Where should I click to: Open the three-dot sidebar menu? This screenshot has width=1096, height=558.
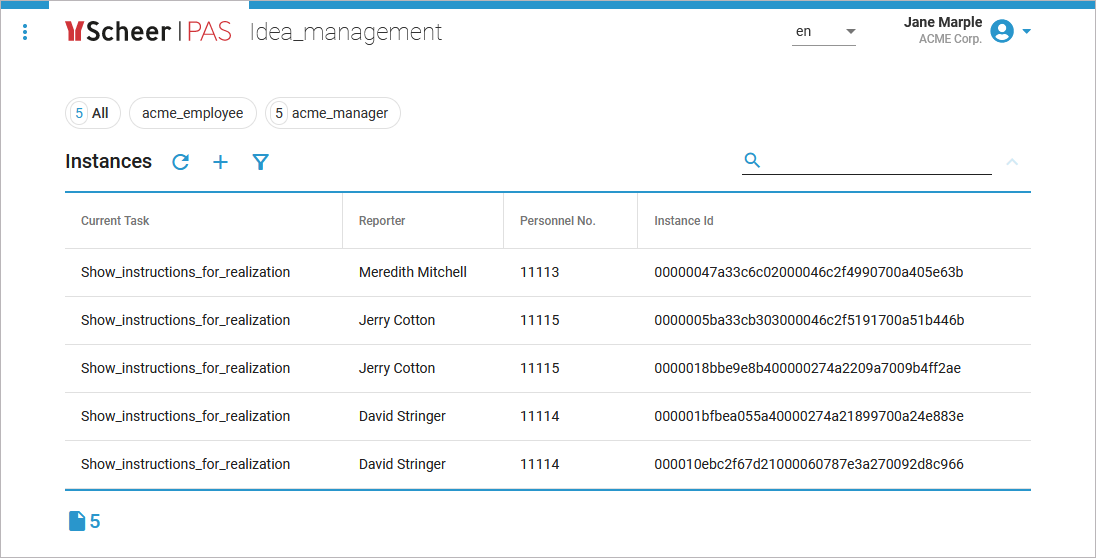pyautogui.click(x=25, y=32)
